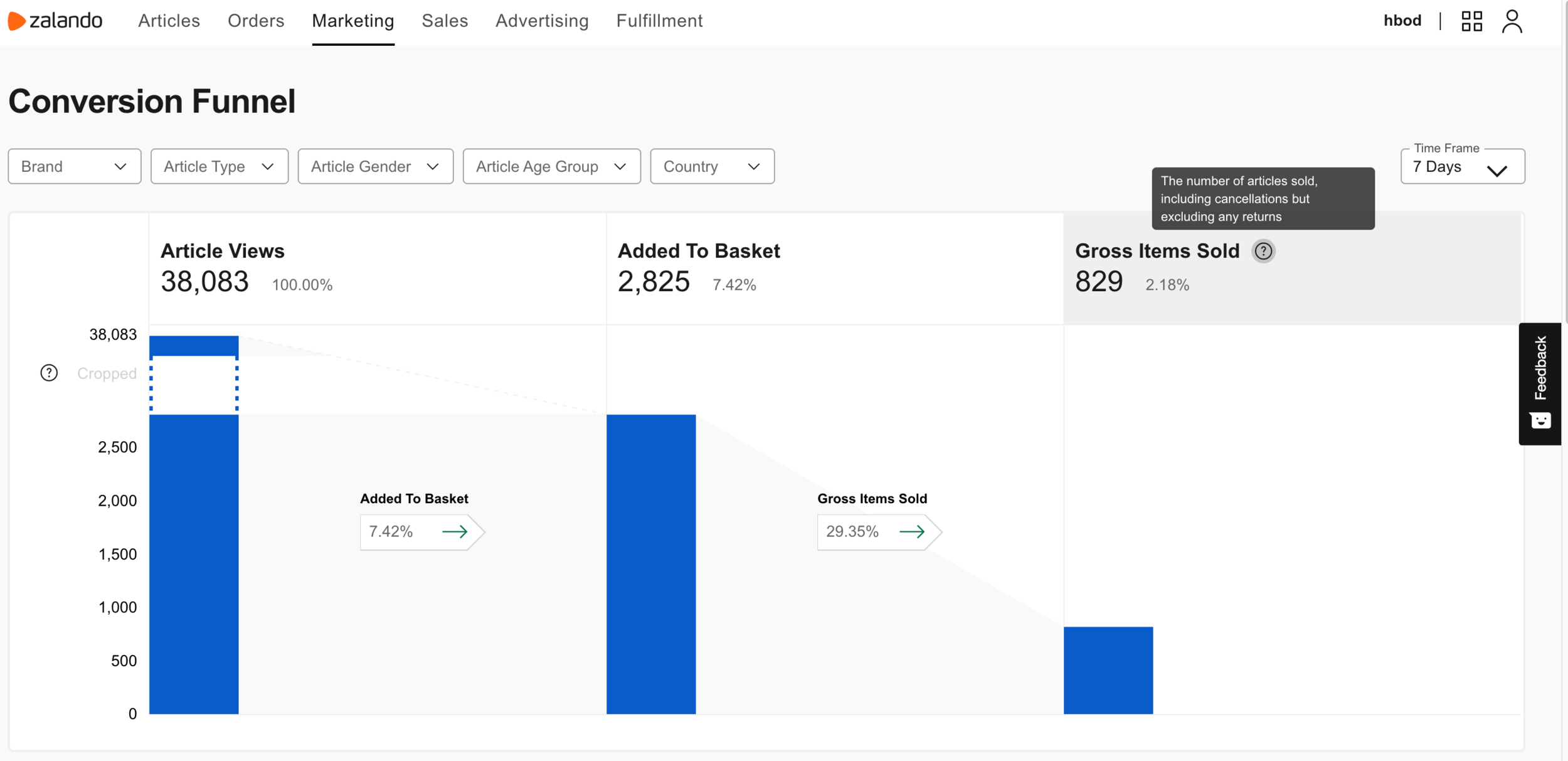
Task: Go to the Articles tab
Action: 169,21
